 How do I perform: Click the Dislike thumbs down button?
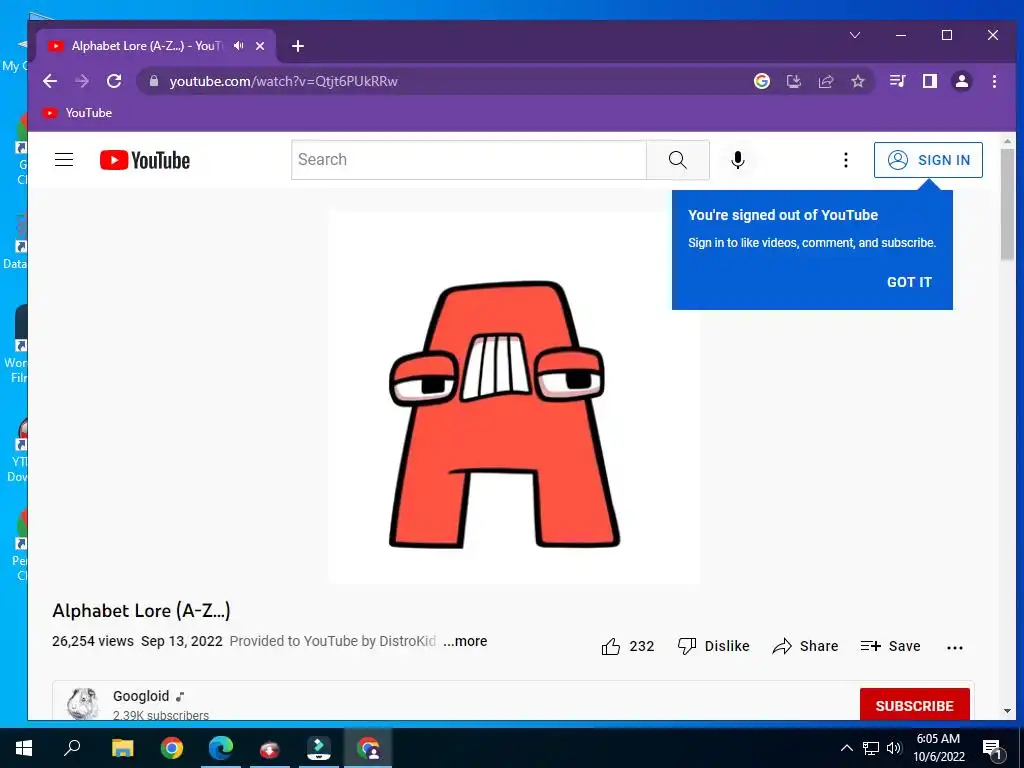point(714,646)
